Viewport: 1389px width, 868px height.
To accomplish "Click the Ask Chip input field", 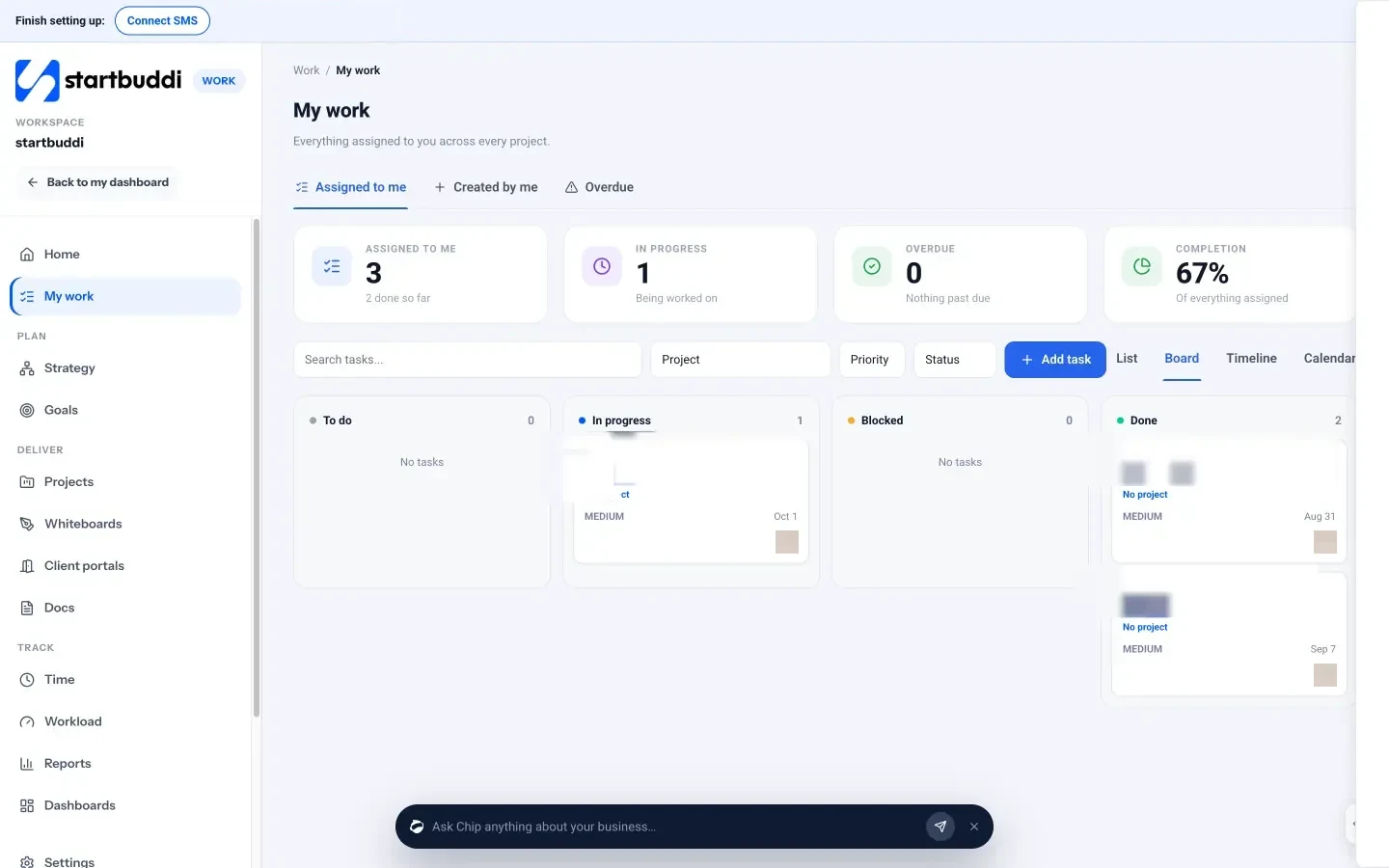I will click(x=673, y=827).
